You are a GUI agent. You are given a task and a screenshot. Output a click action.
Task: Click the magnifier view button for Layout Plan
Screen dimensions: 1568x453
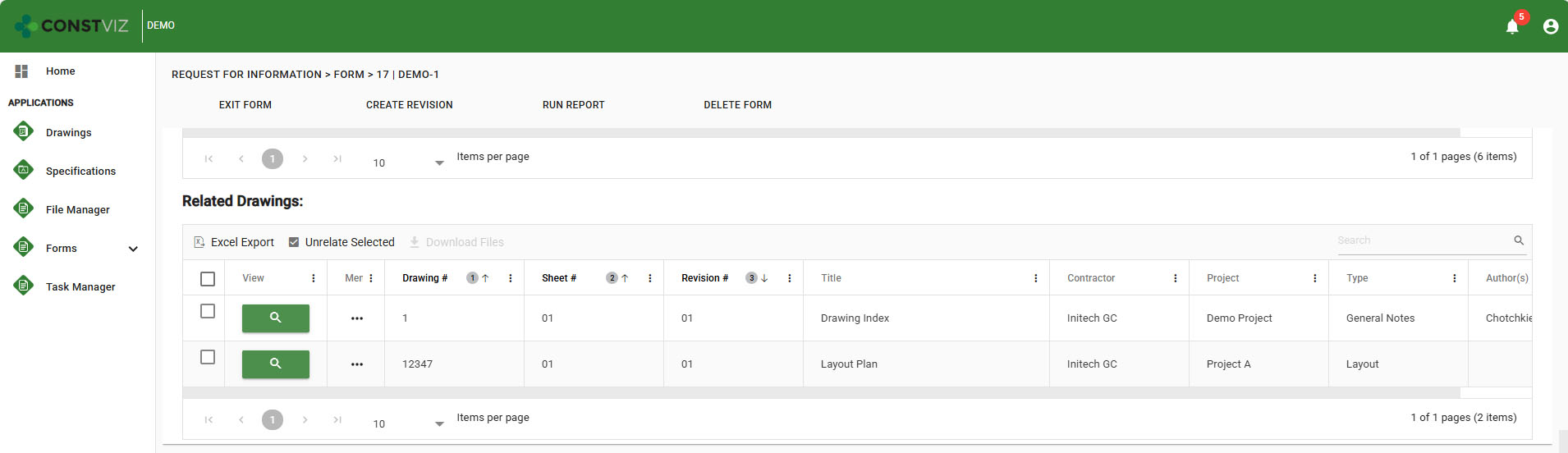[275, 364]
